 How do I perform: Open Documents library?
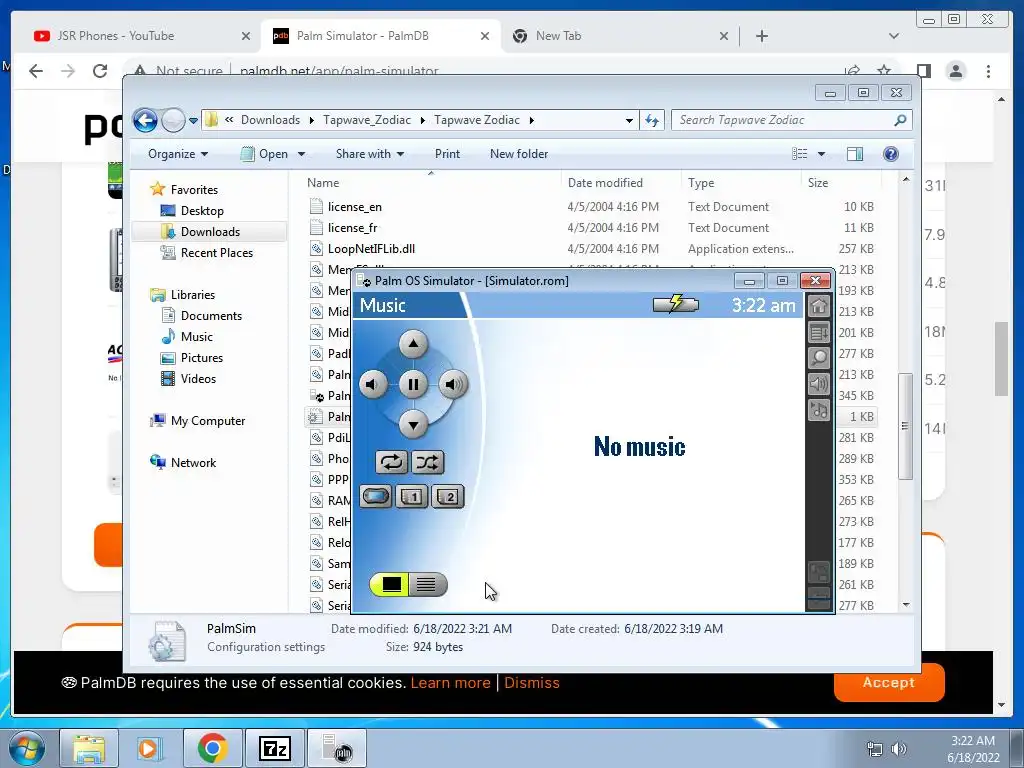[211, 316]
